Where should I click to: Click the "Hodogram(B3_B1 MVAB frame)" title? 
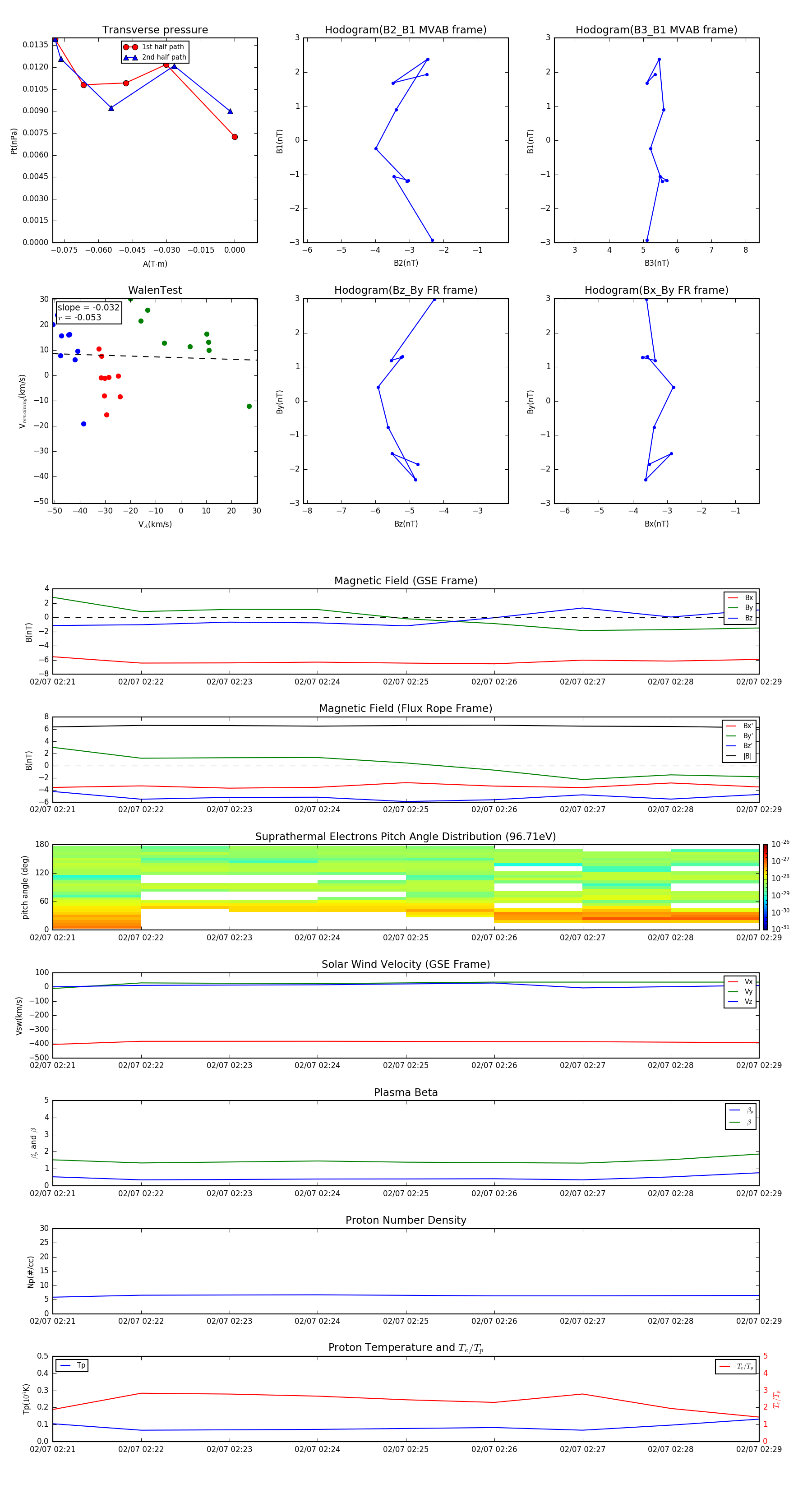click(656, 30)
